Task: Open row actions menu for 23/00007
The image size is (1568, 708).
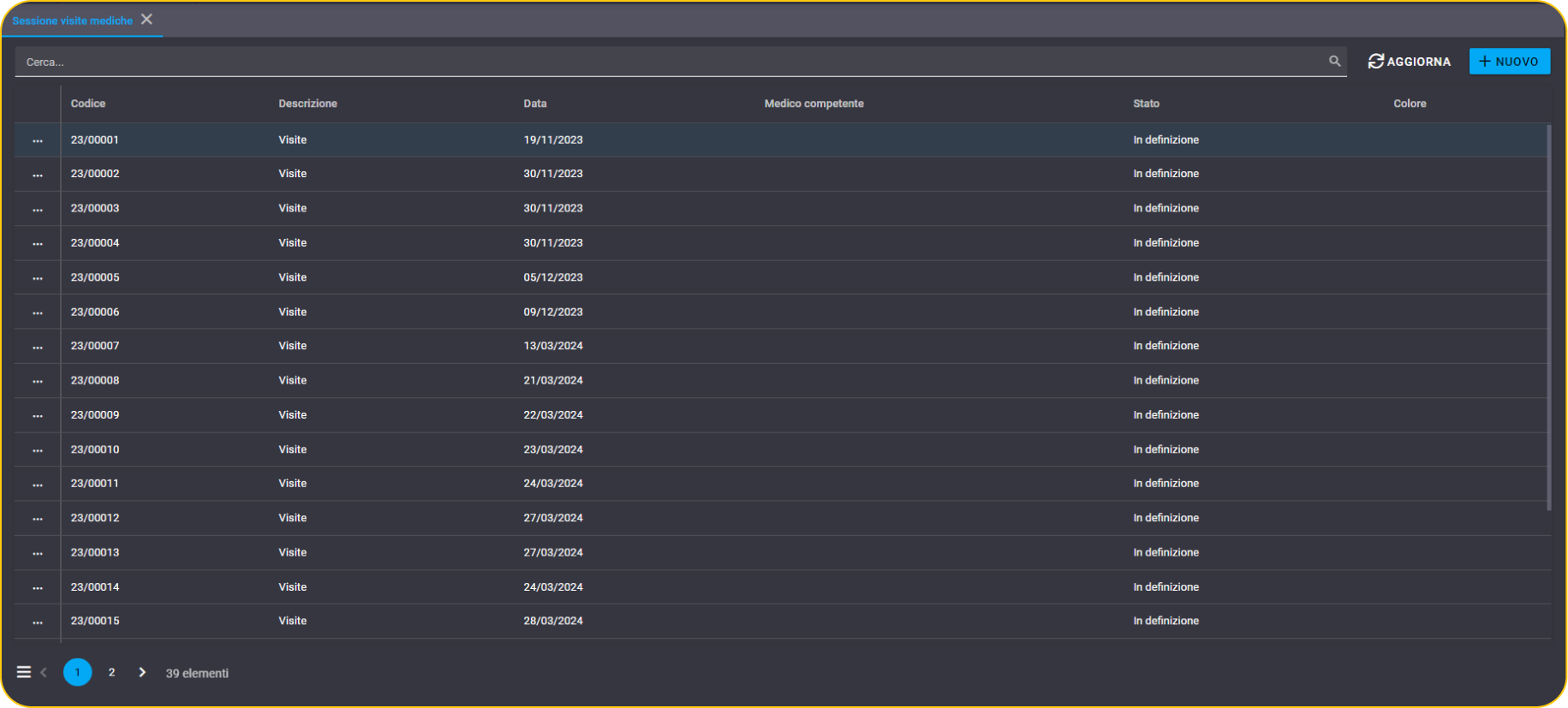Action: tap(38, 347)
